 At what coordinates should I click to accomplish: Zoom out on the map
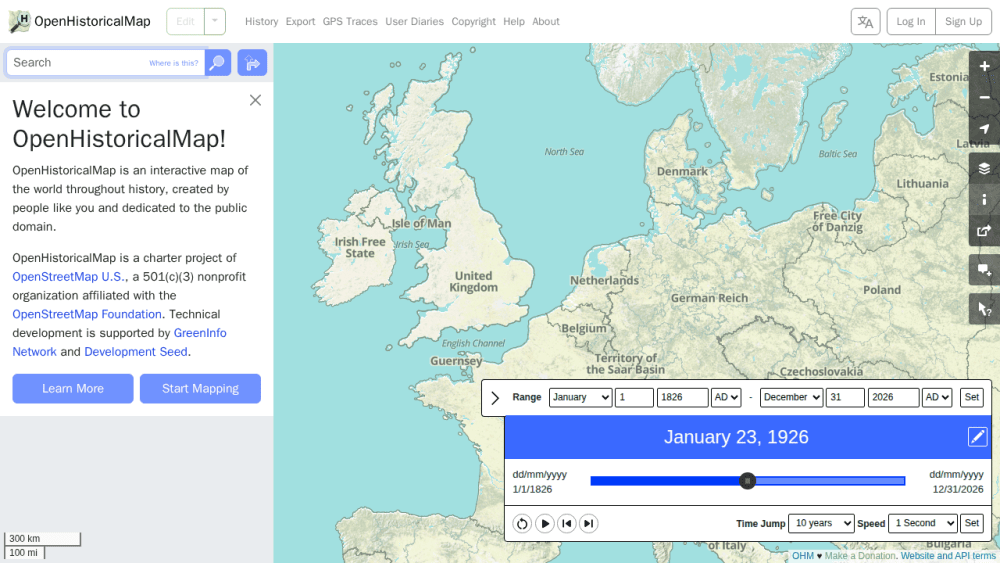point(984,98)
